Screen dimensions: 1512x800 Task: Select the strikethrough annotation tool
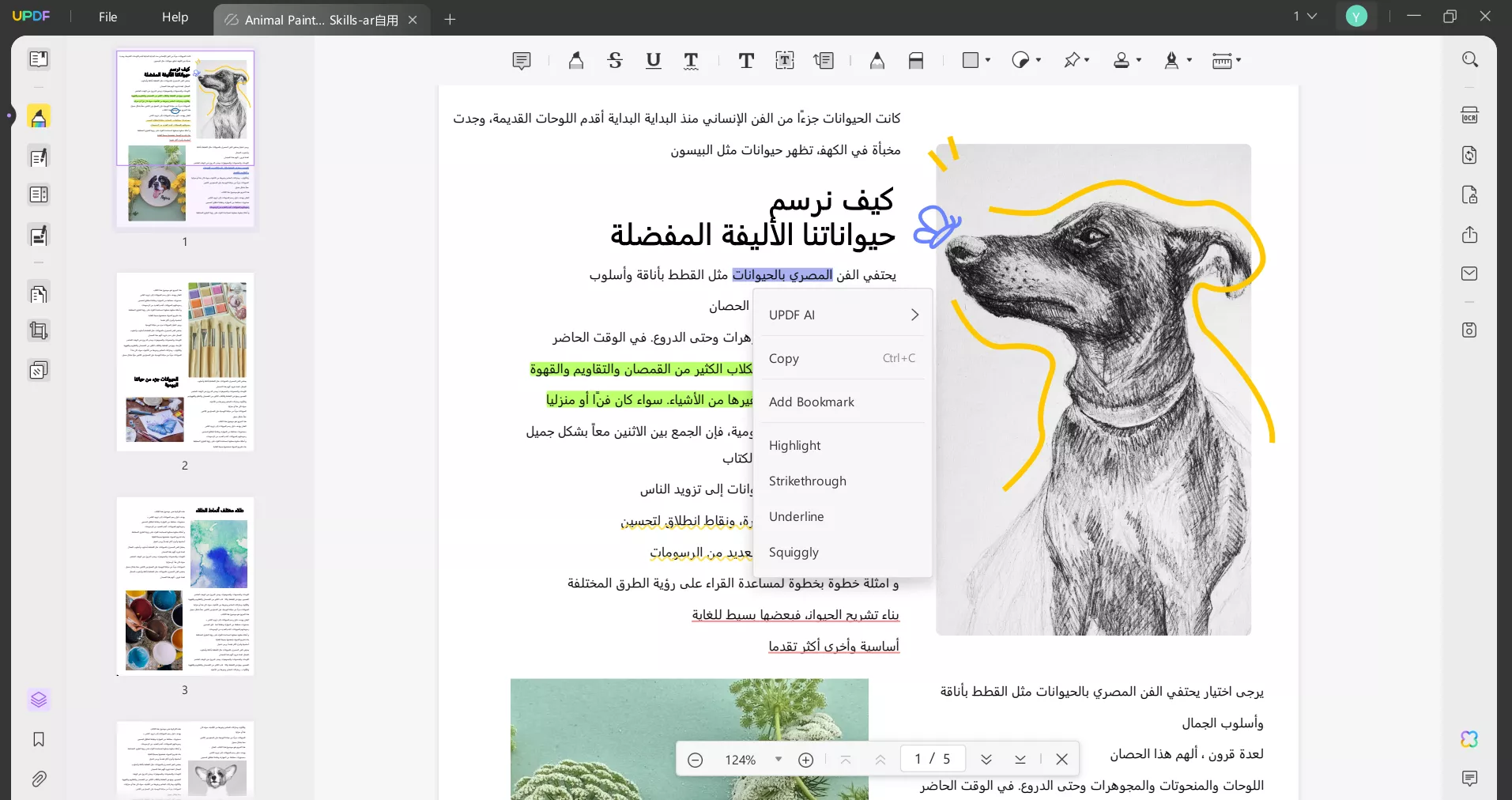615,61
